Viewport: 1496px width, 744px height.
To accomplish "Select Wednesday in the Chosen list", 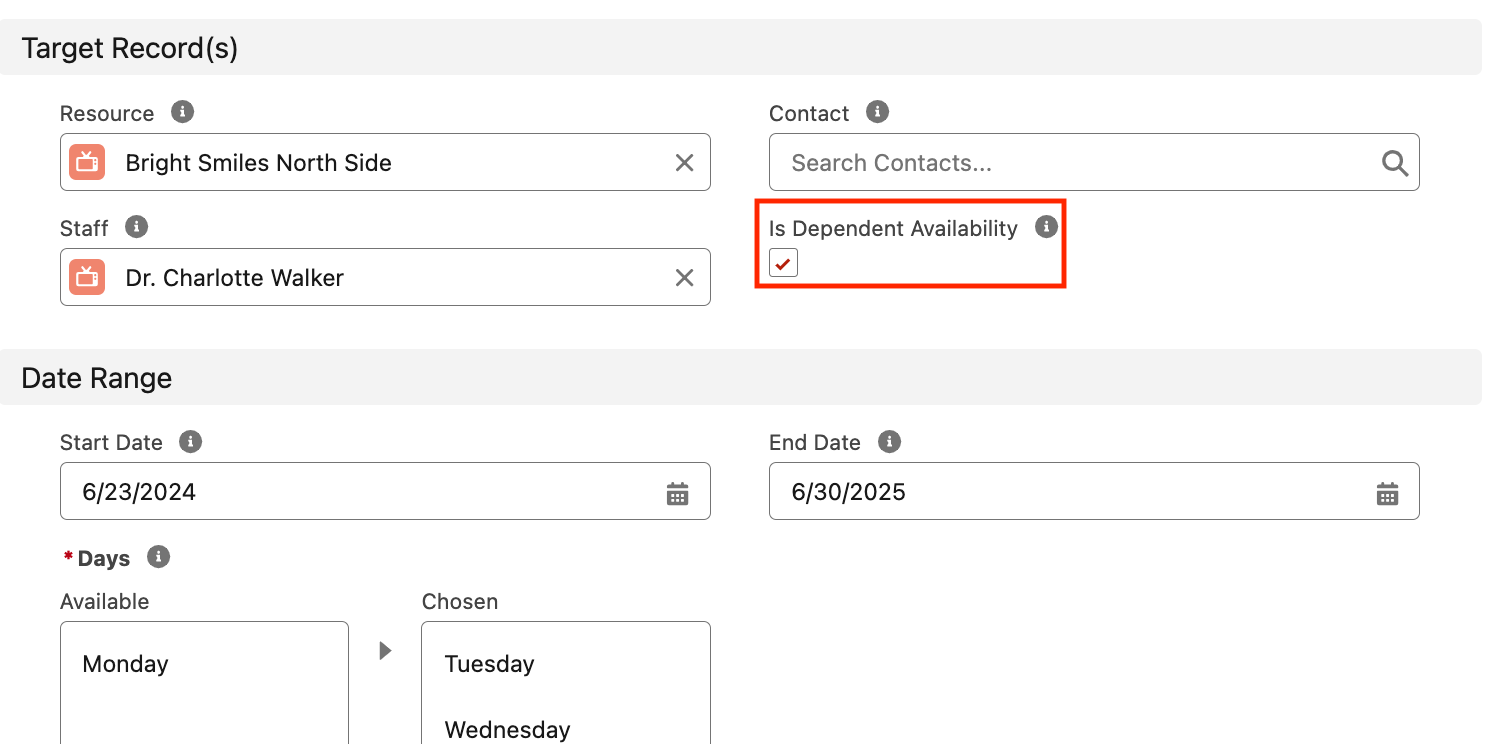I will tap(507, 729).
